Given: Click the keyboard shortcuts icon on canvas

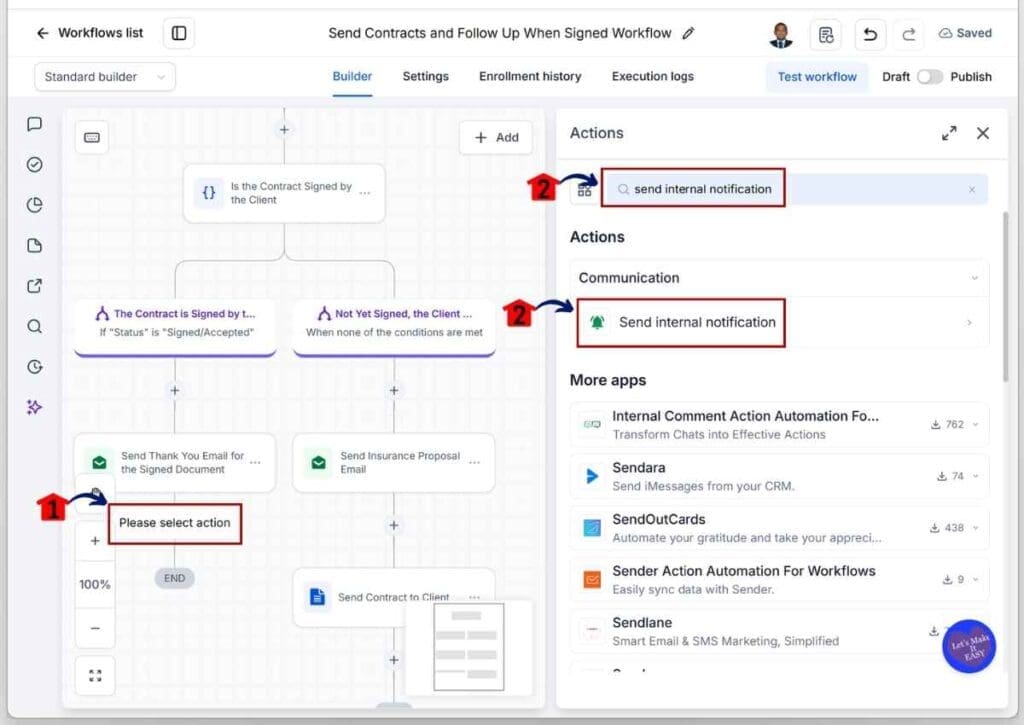Looking at the screenshot, I should click(x=92, y=138).
